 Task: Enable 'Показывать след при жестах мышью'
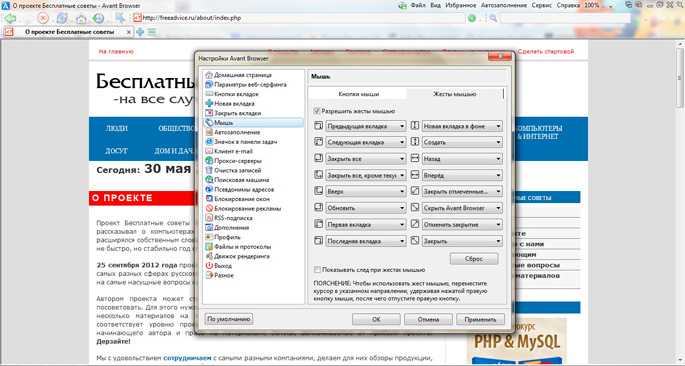point(318,270)
